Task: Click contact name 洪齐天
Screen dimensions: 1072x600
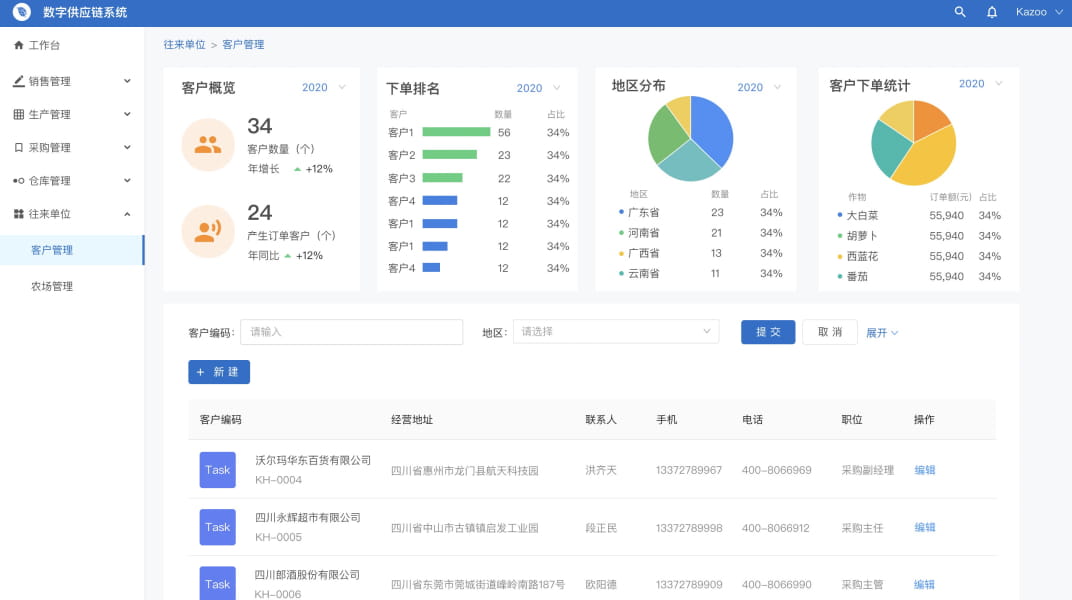Action: pyautogui.click(x=601, y=470)
